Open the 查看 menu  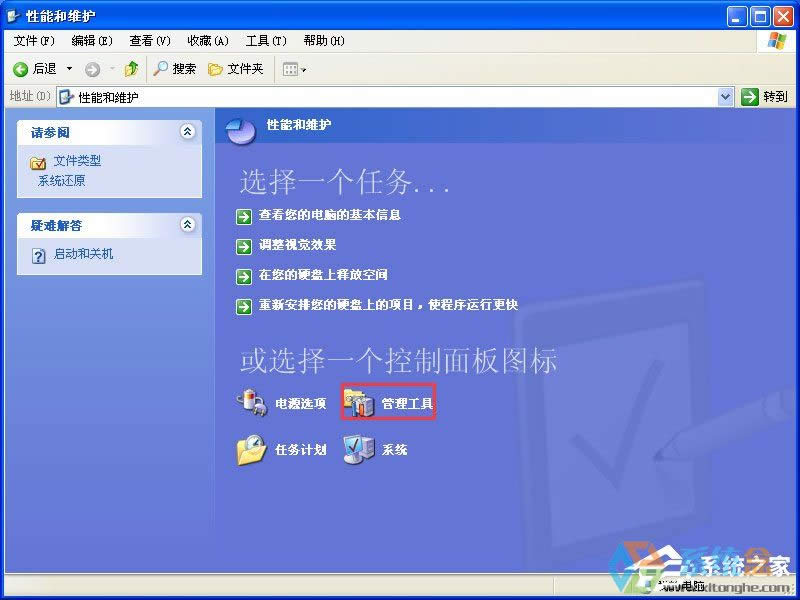148,41
